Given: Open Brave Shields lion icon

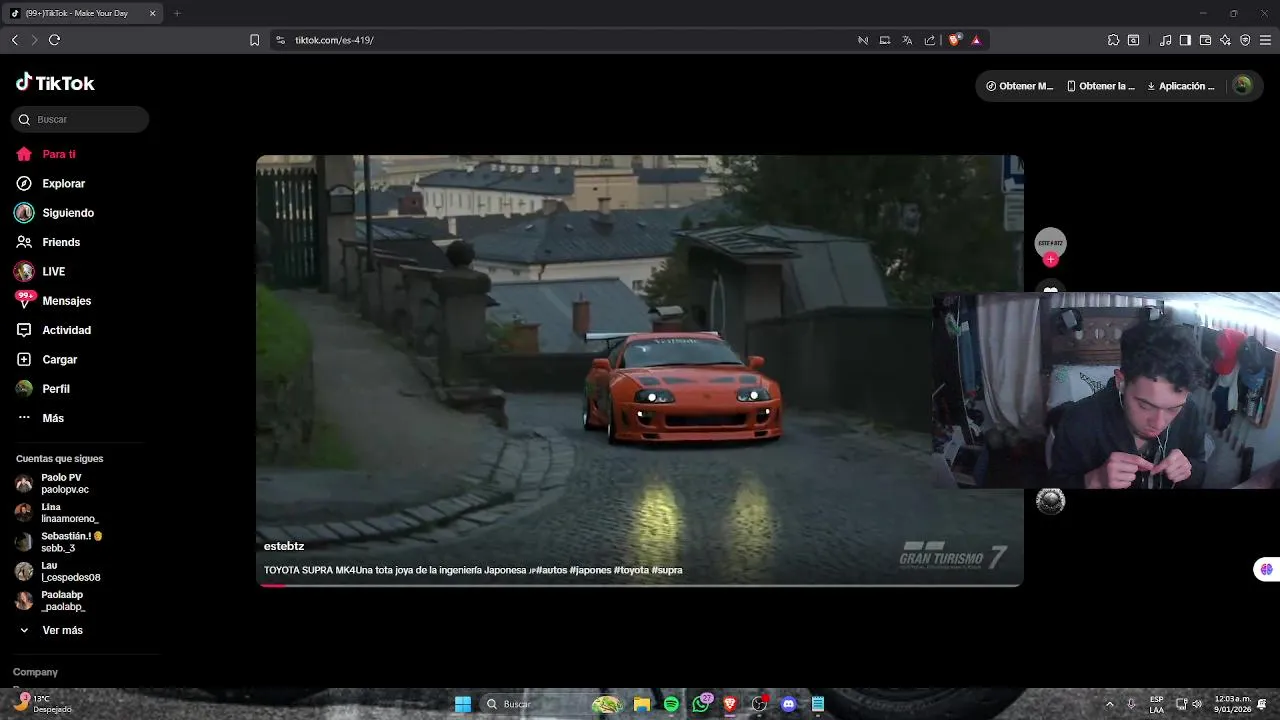Looking at the screenshot, I should click(954, 40).
